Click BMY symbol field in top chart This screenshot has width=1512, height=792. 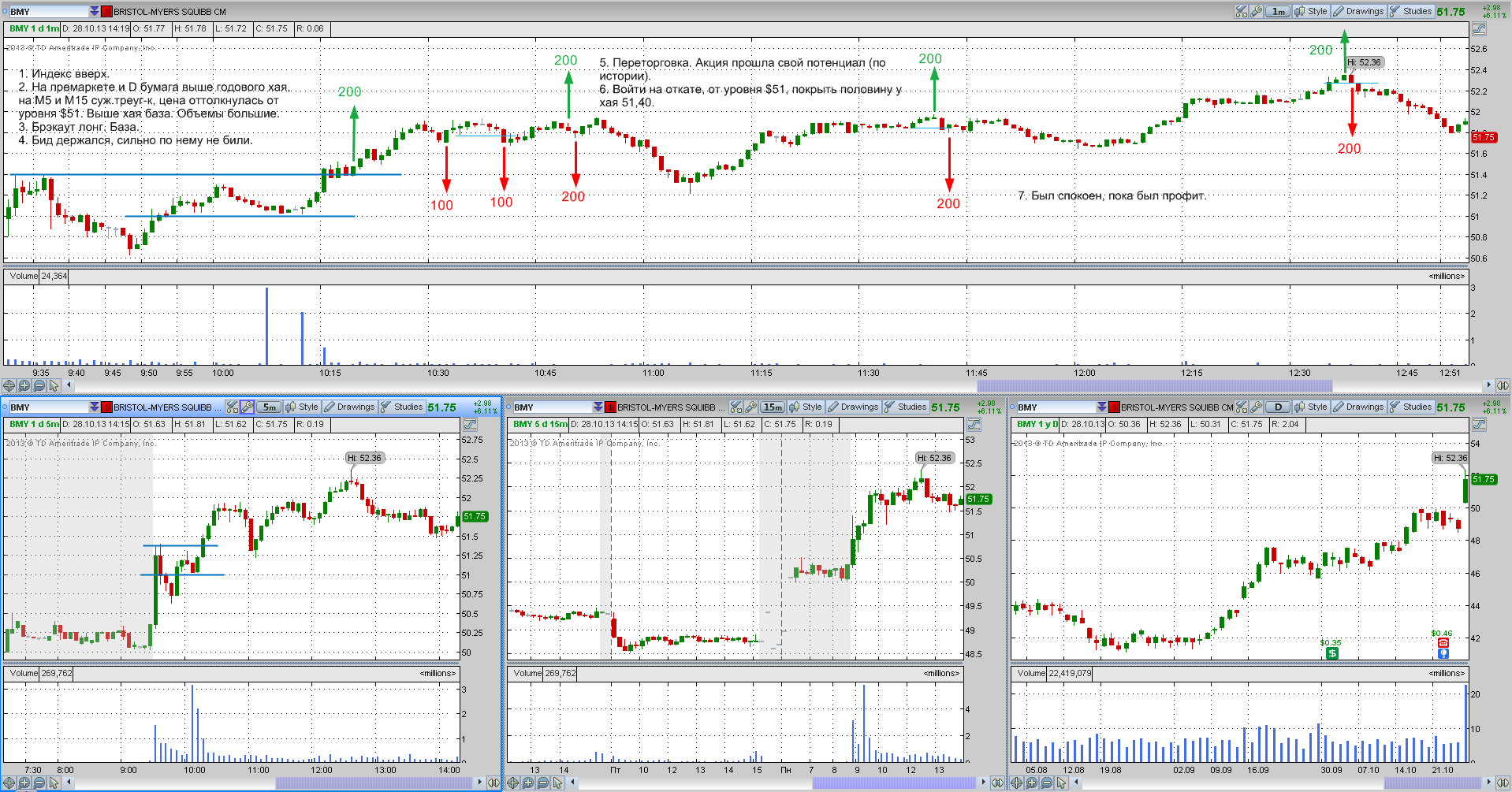click(48, 11)
